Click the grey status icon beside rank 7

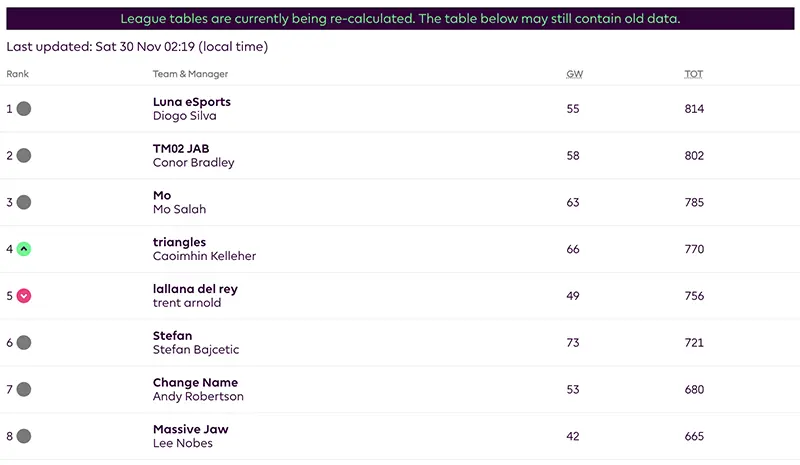24,390
